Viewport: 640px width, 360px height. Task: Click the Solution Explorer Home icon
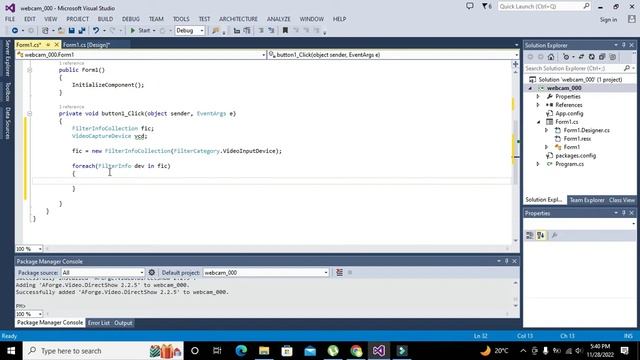(551, 57)
